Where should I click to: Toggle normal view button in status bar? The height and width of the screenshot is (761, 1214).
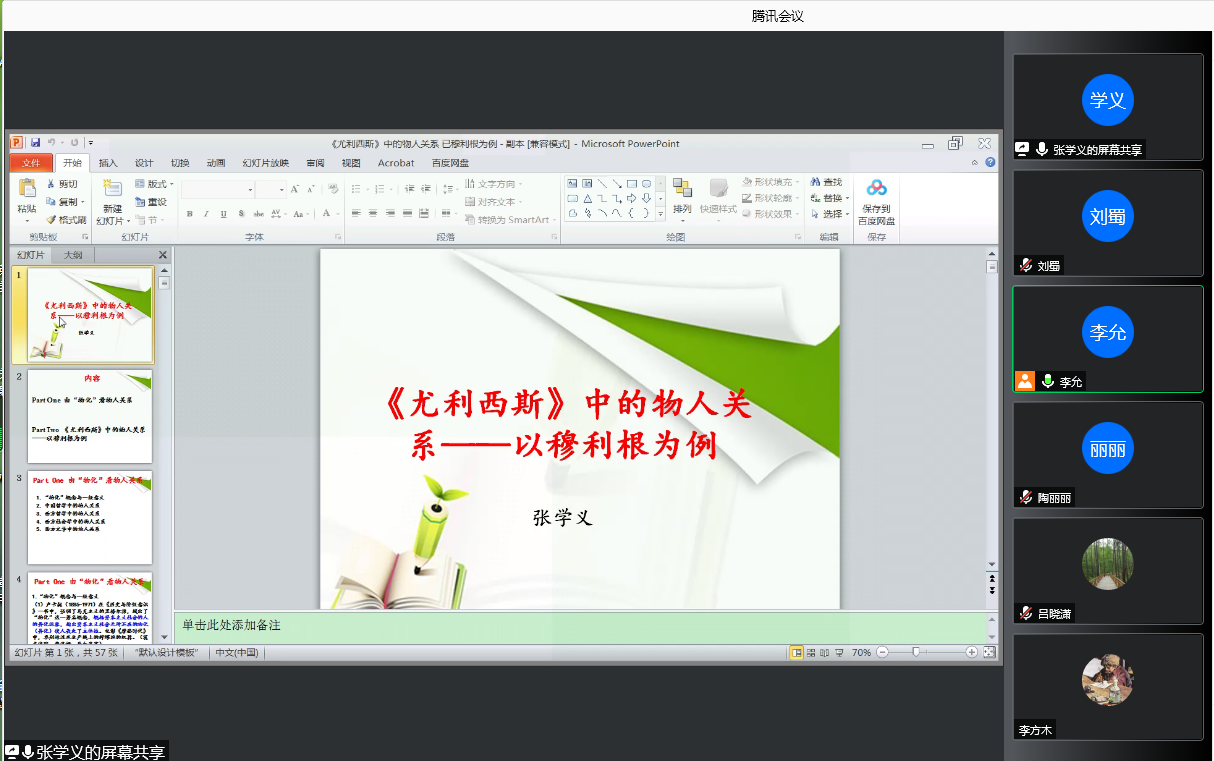[797, 653]
